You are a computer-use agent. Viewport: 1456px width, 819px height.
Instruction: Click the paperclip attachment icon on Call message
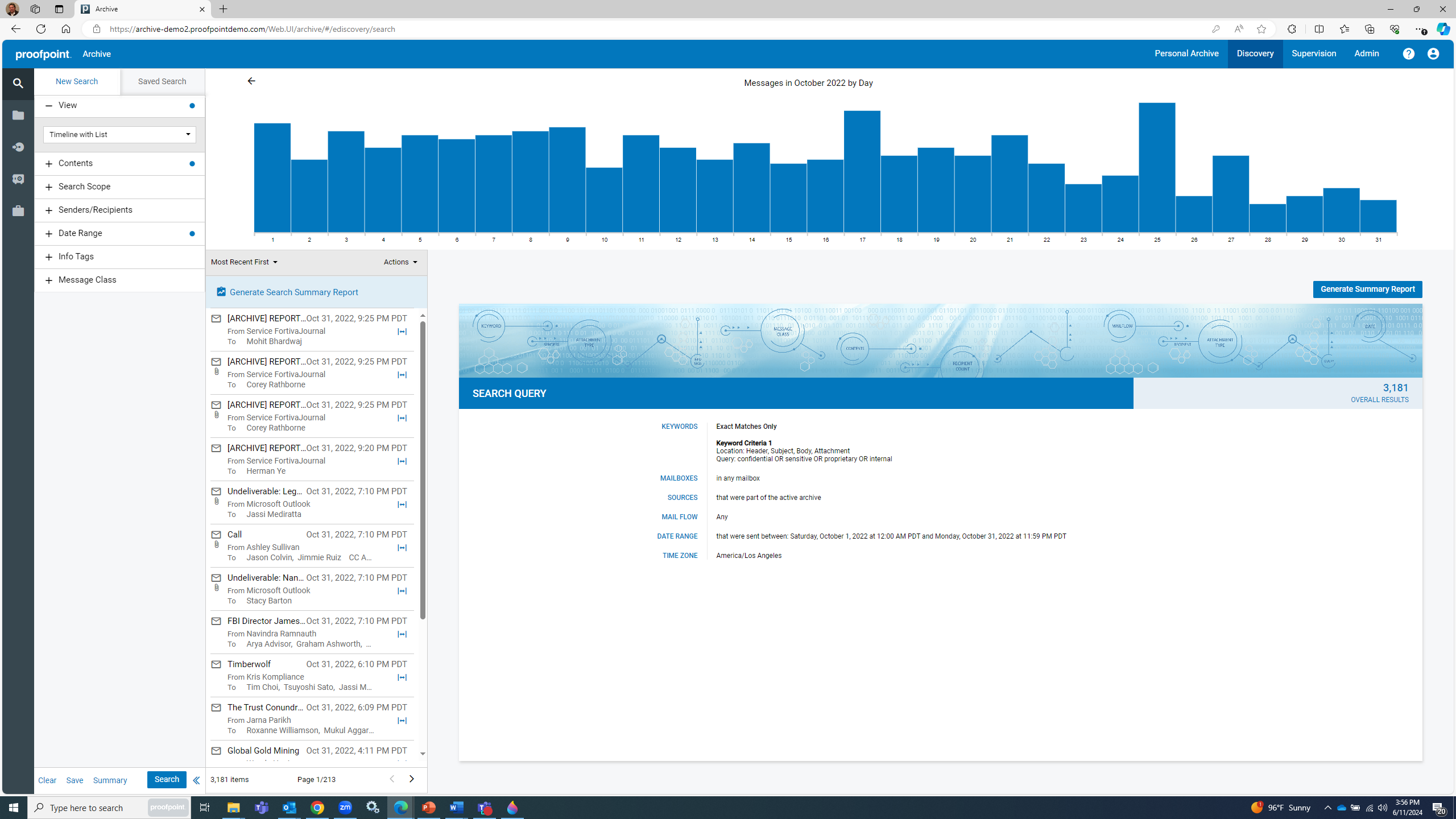[x=217, y=544]
